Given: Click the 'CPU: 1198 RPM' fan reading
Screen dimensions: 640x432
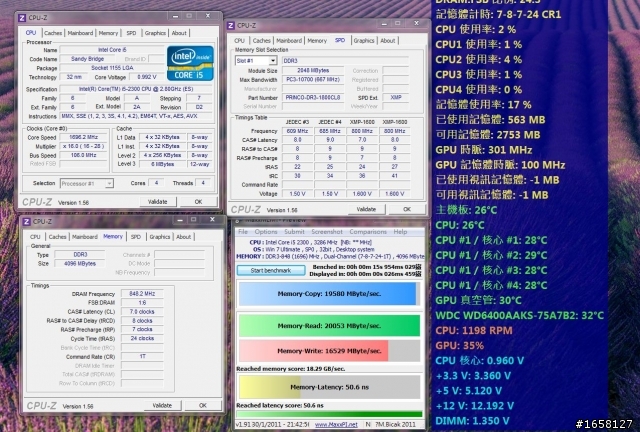Looking at the screenshot, I should 474,330.
